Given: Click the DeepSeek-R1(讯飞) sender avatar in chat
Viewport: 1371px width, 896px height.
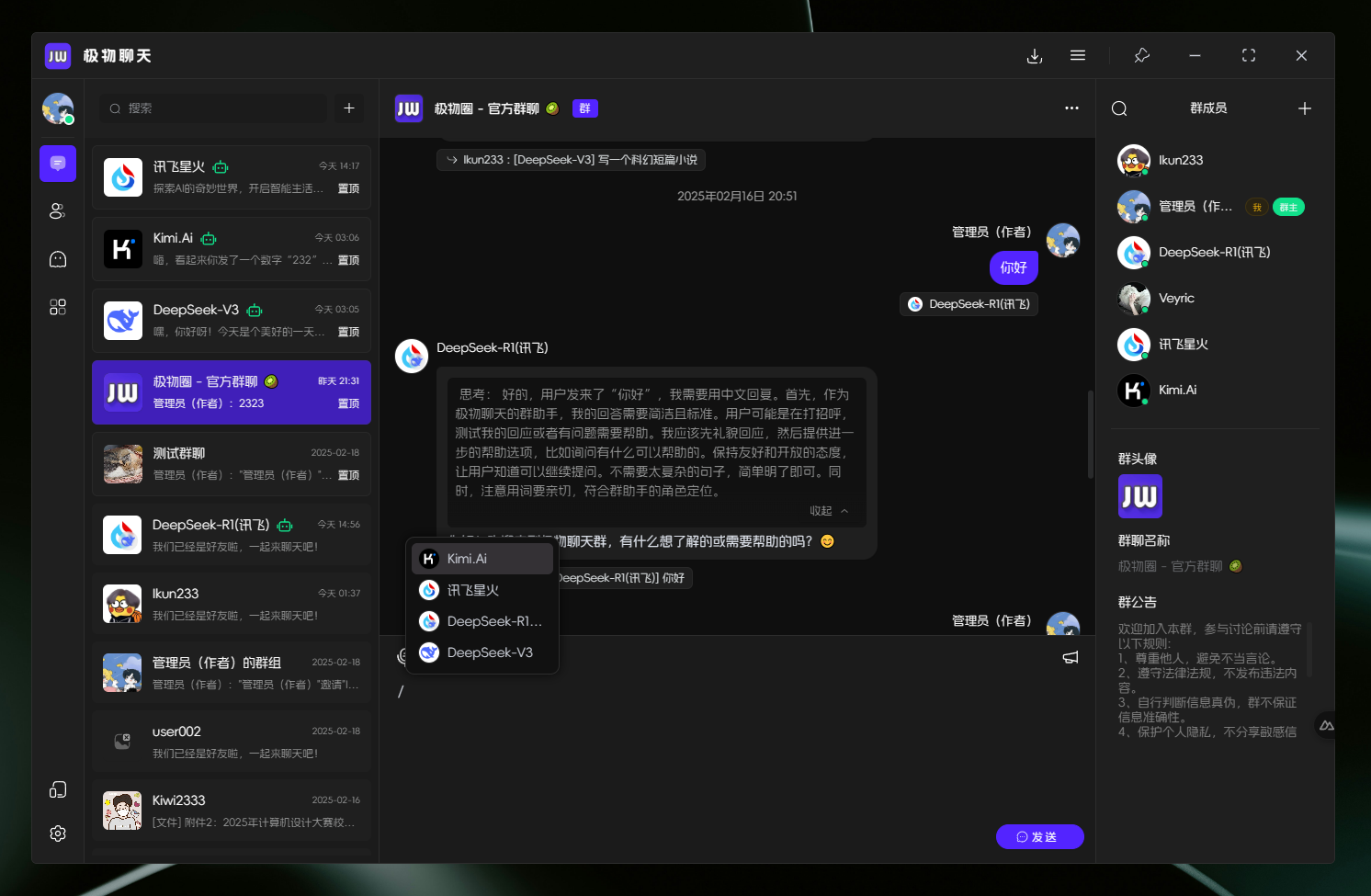Looking at the screenshot, I should tap(412, 357).
